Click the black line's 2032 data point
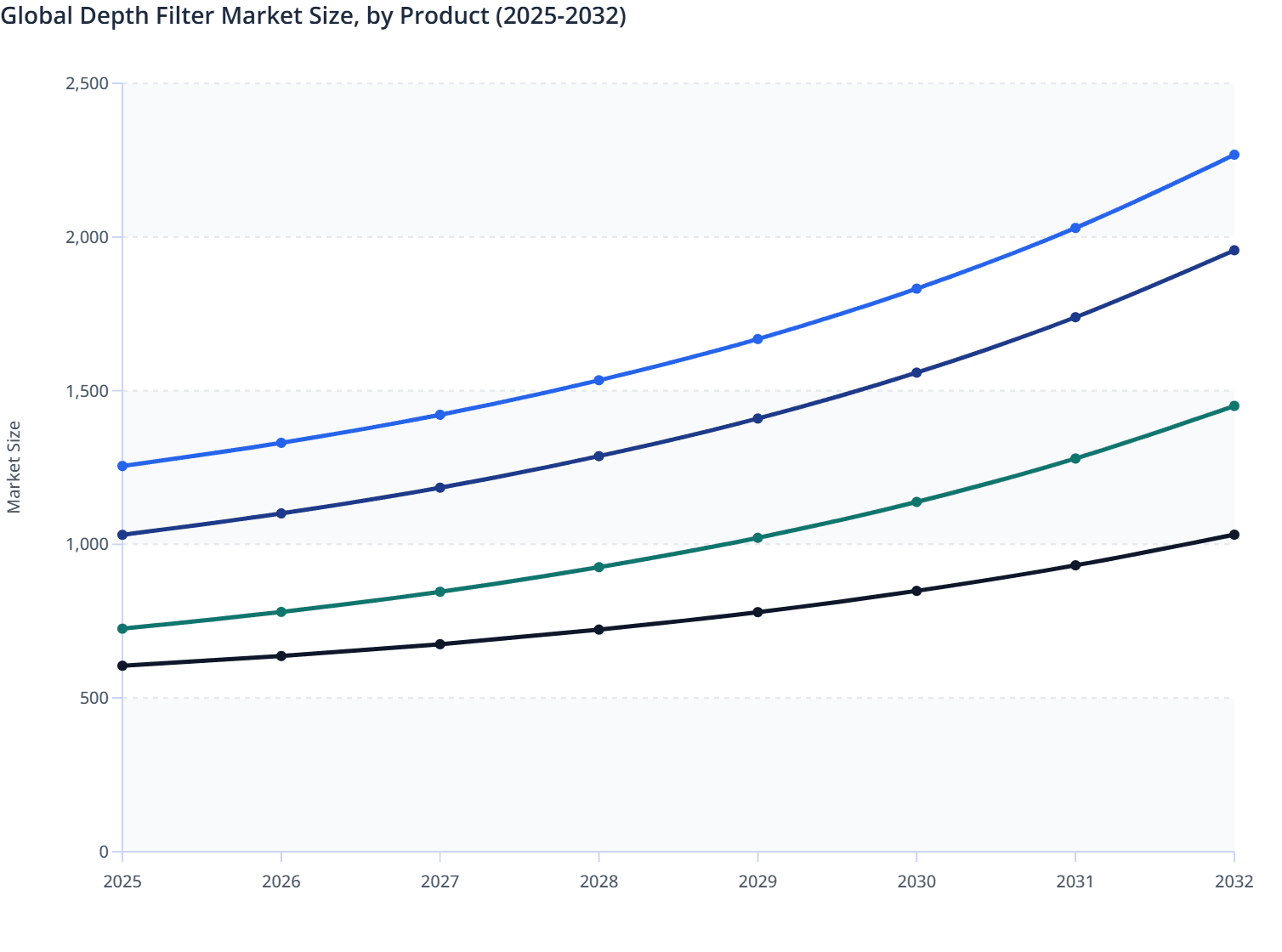The image size is (1282, 952). (x=1234, y=535)
